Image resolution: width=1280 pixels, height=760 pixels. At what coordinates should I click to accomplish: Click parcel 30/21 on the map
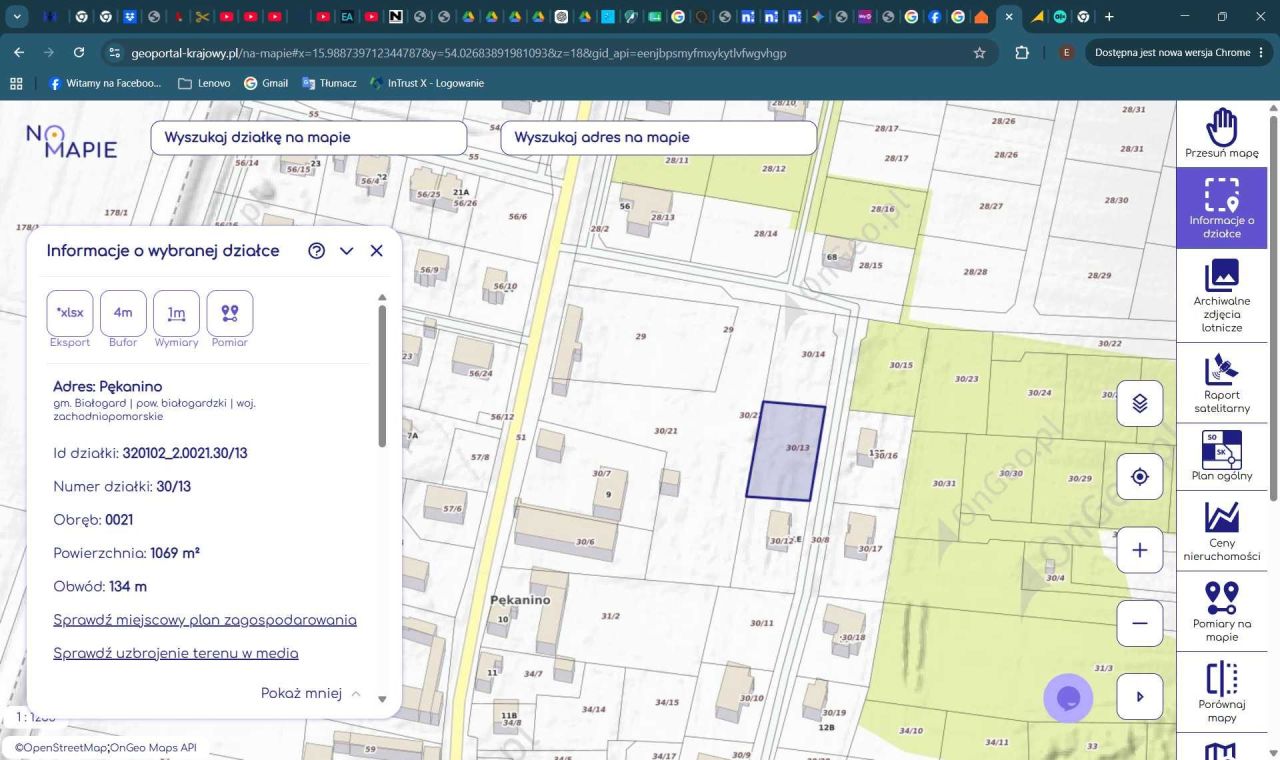pyautogui.click(x=665, y=431)
